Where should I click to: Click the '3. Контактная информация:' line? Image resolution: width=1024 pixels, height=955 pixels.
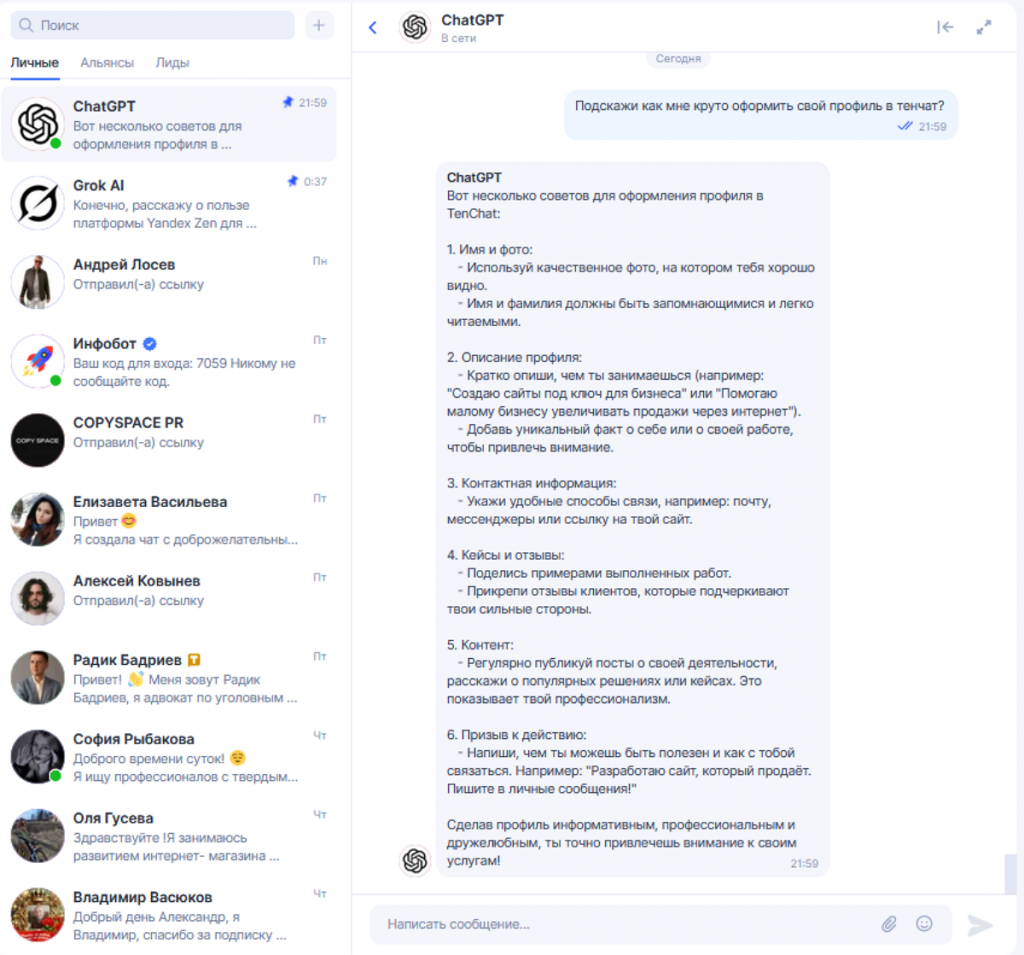pyautogui.click(x=532, y=483)
